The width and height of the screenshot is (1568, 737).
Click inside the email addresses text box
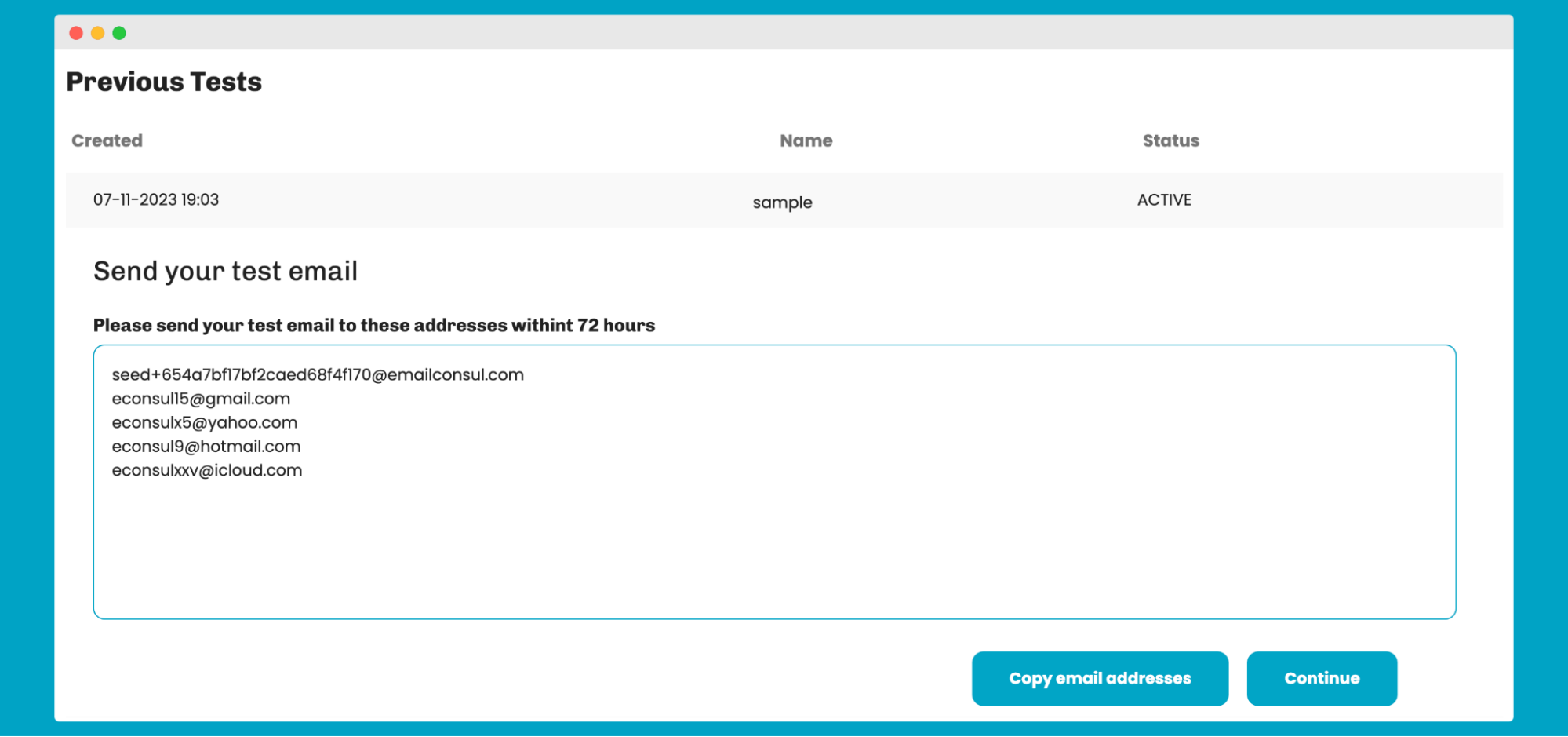(774, 482)
